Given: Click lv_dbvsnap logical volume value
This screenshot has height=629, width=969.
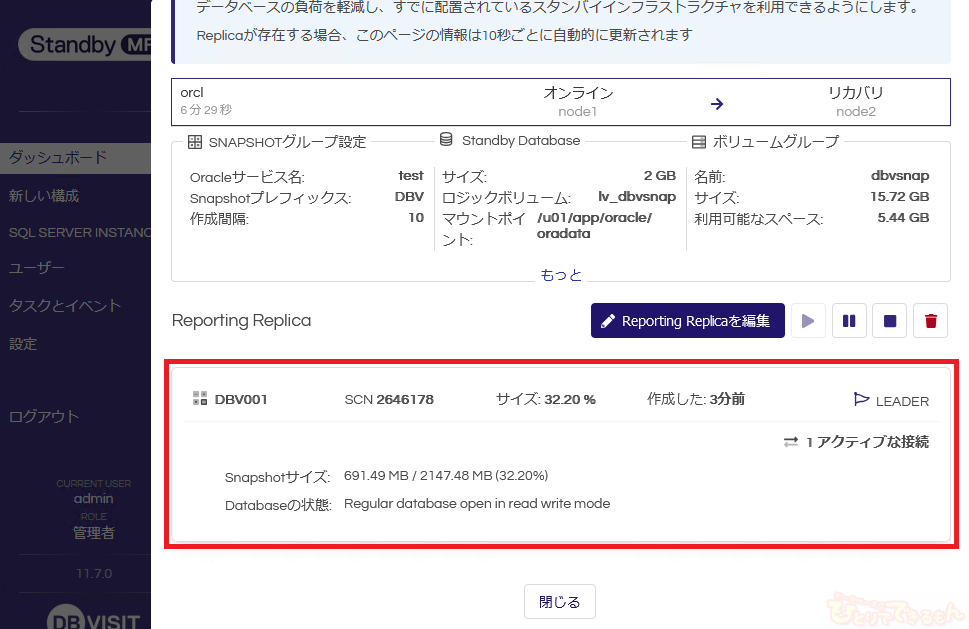Looking at the screenshot, I should pos(637,196).
